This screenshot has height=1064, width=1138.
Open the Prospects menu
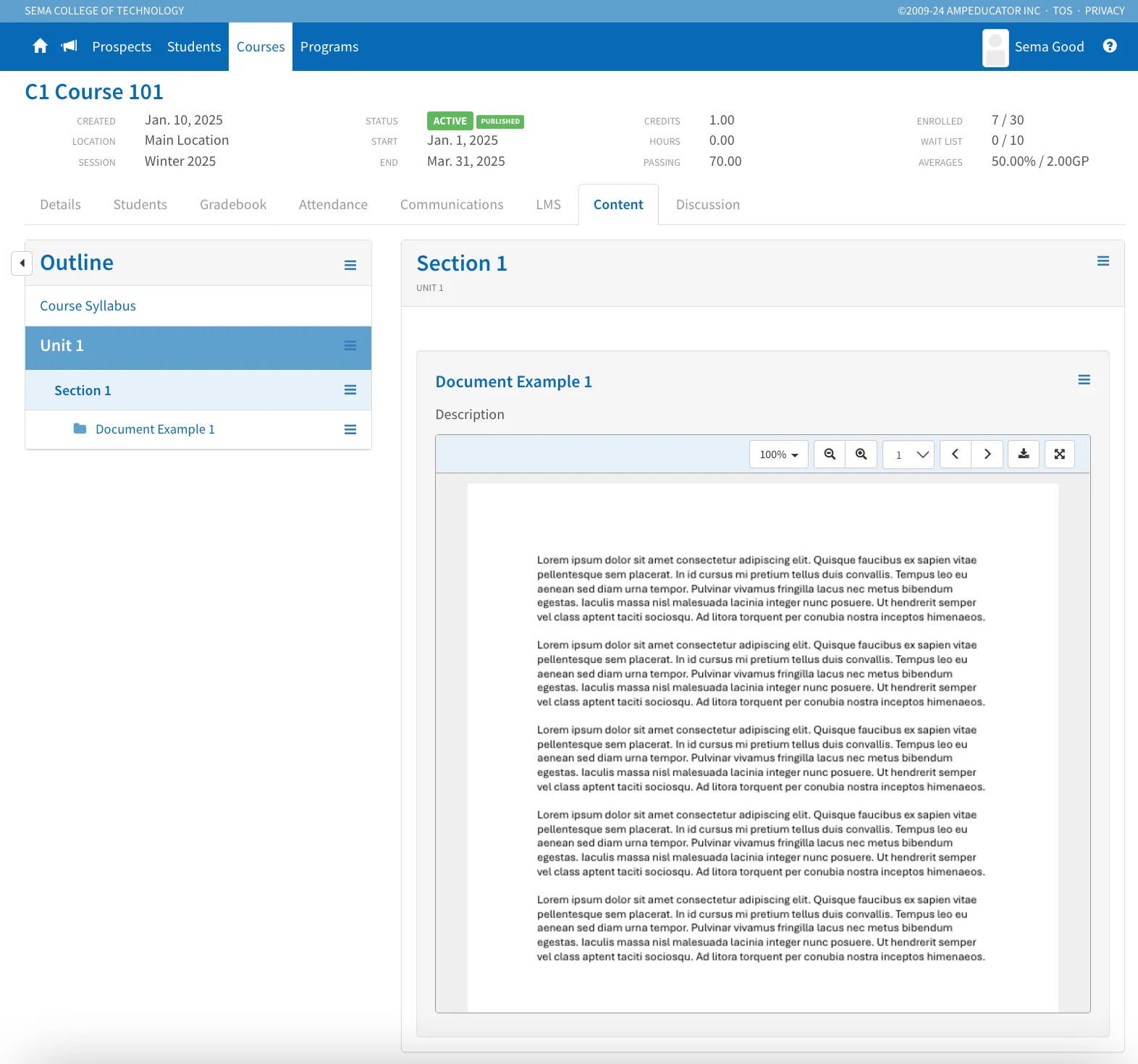click(x=122, y=47)
